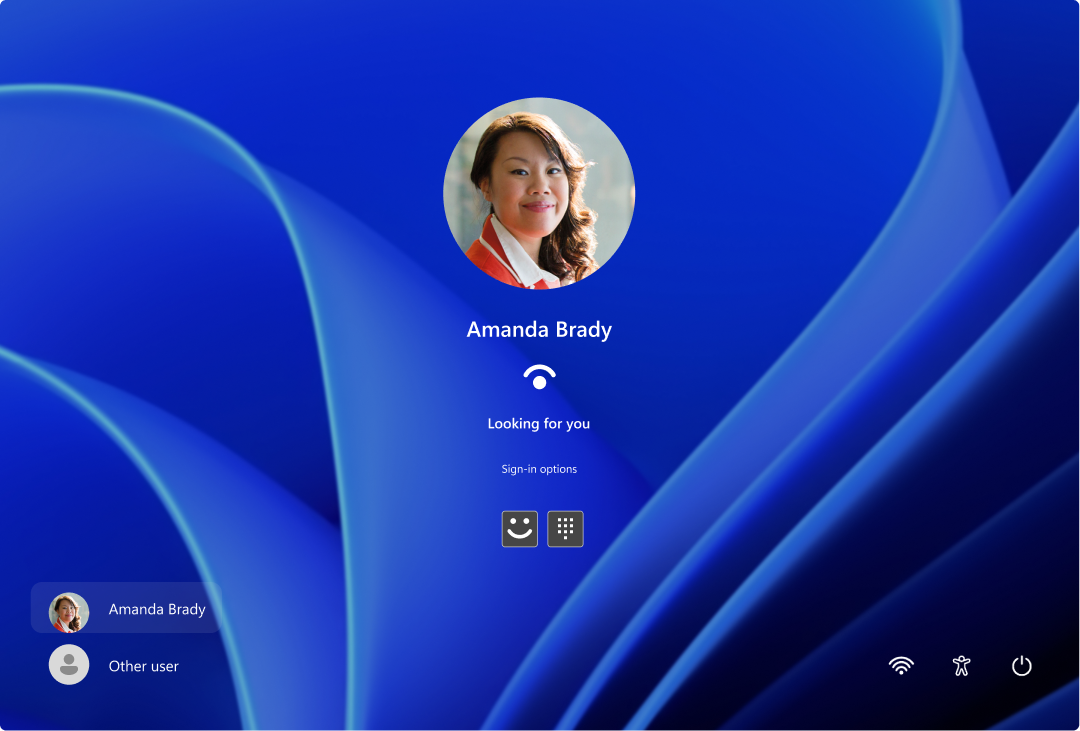Shut down via the power button icon
This screenshot has height=731, width=1080.
[x=1021, y=665]
